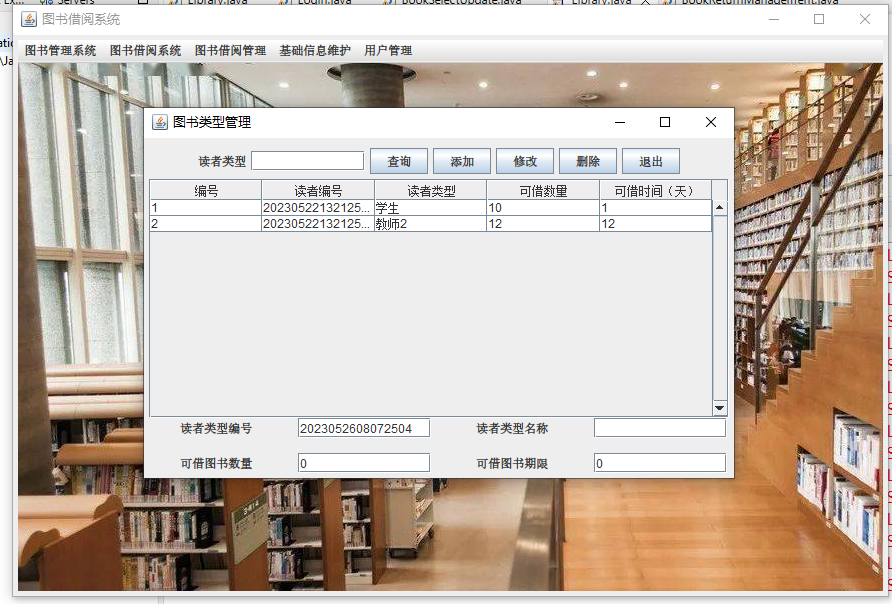Click the 读者类型 column header

431,191
